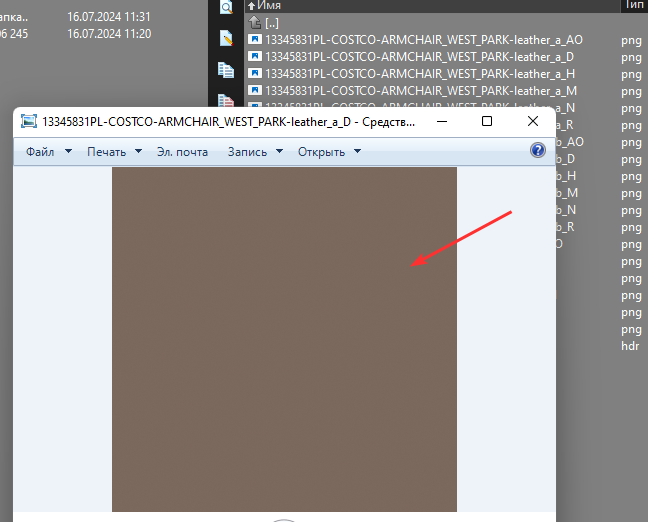Viewport: 648px width, 522px height.
Task: Sort by the Тип column header
Action: point(634,5)
